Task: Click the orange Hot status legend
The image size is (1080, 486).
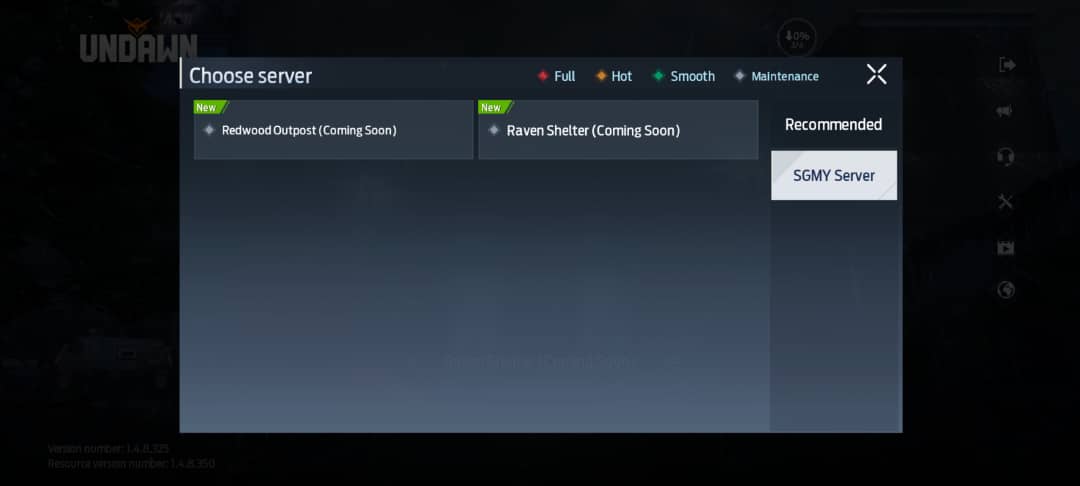Action: coord(613,76)
